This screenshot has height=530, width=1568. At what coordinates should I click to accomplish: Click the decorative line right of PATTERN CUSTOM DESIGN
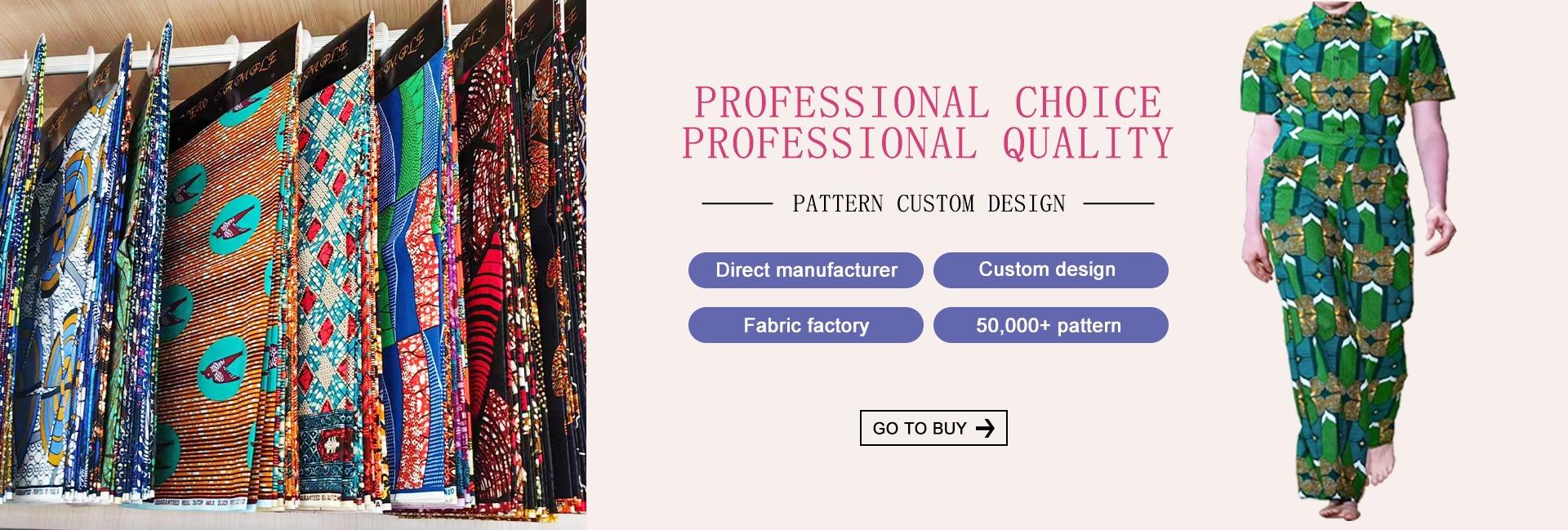(1119, 203)
